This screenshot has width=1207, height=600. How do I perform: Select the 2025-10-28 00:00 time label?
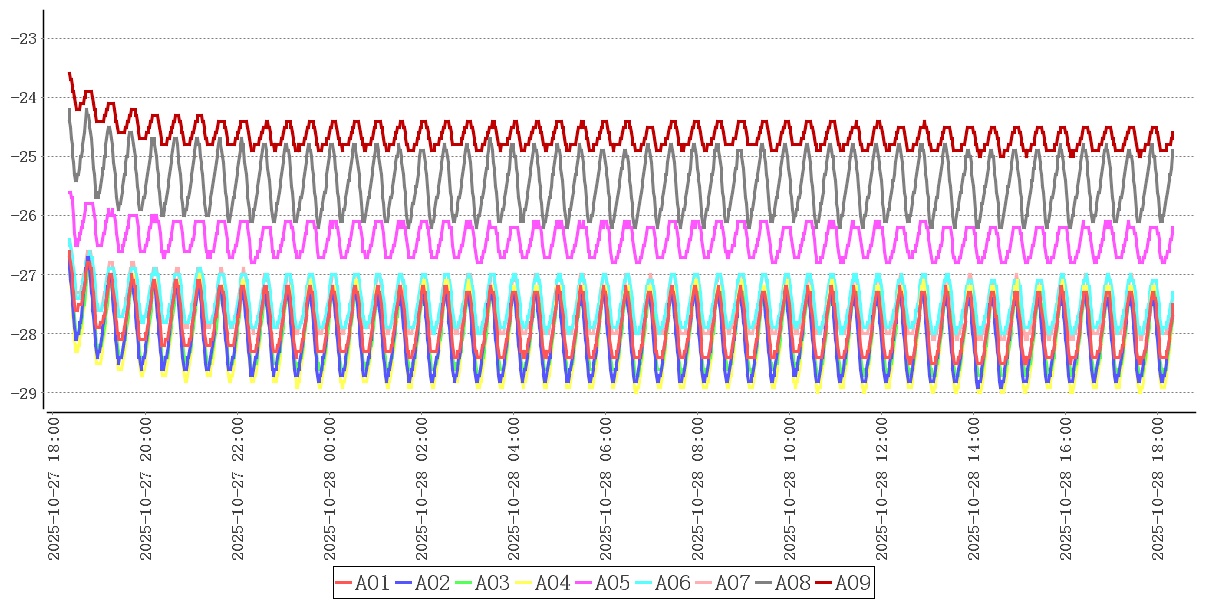(x=331, y=489)
